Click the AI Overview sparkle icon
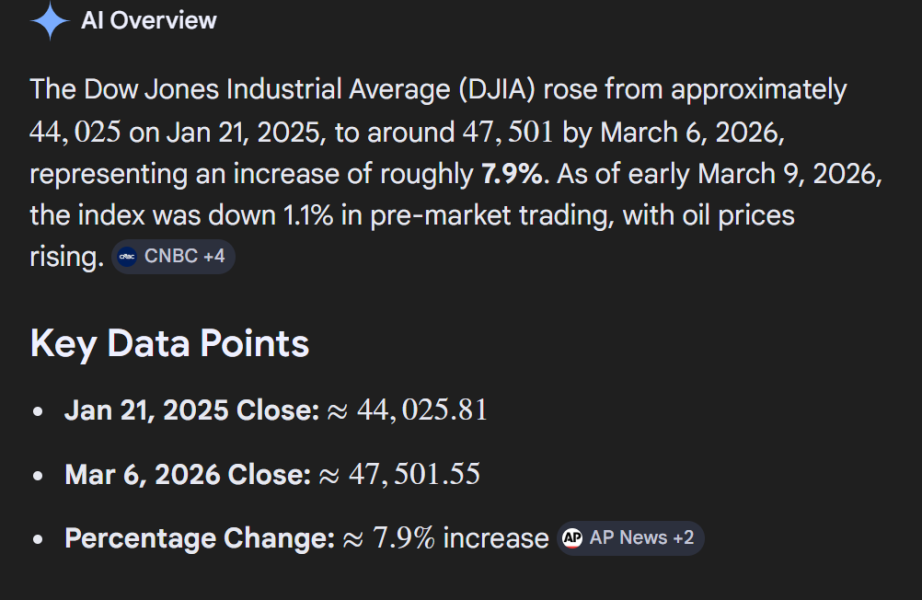This screenshot has height=600, width=922. 49,21
